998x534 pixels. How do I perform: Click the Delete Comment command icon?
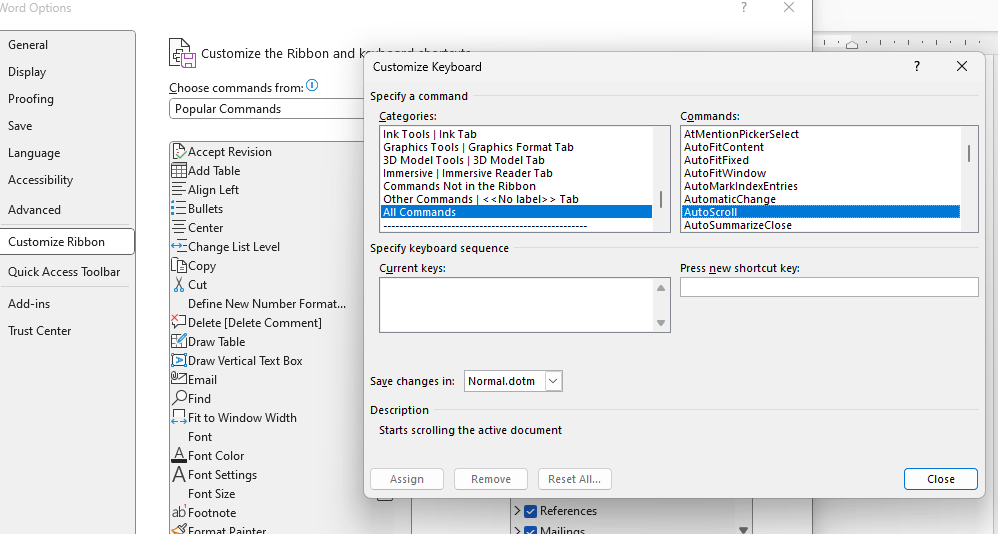pos(179,323)
